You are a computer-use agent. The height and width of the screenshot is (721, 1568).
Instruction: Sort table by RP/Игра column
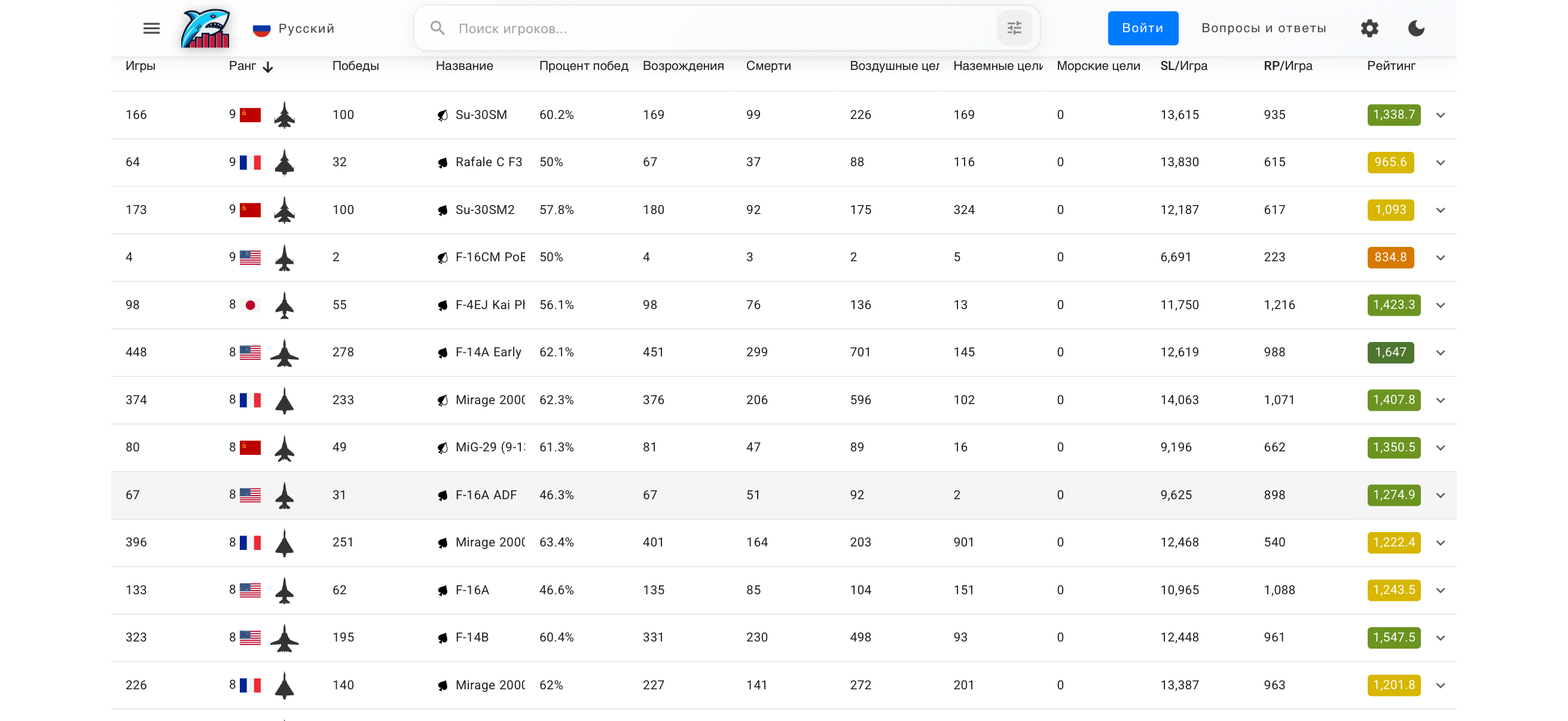[x=1288, y=66]
